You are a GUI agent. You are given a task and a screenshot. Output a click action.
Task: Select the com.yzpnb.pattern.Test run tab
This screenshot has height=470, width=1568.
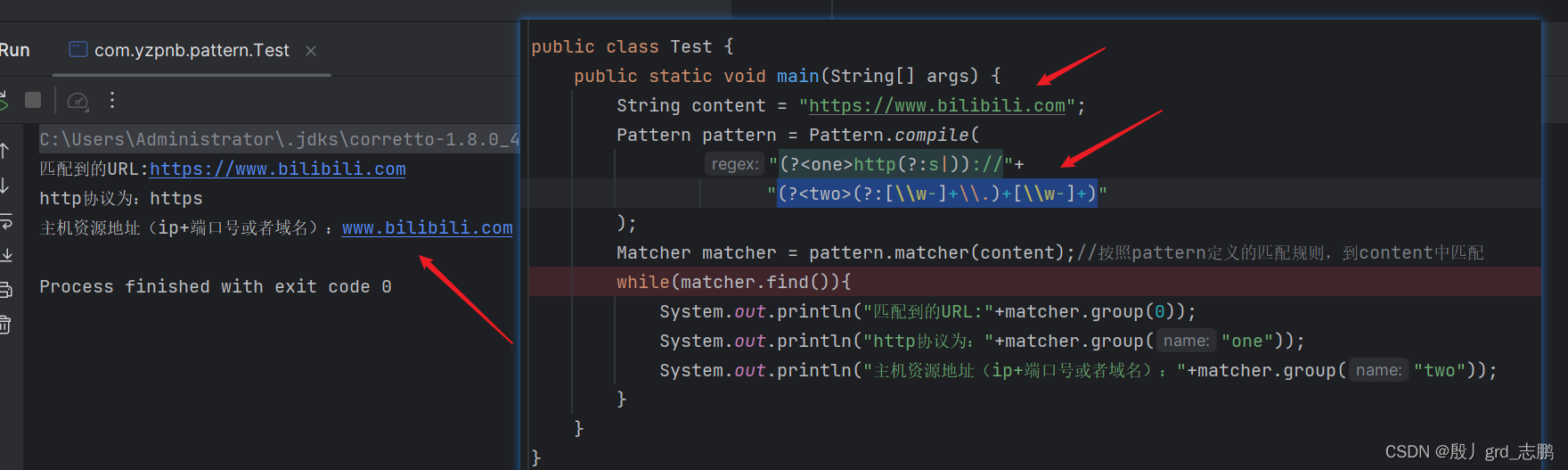pyautogui.click(x=192, y=51)
